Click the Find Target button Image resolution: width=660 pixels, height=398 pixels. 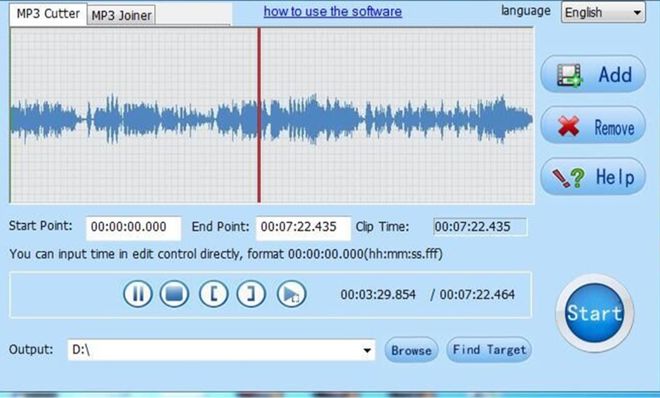coord(489,350)
